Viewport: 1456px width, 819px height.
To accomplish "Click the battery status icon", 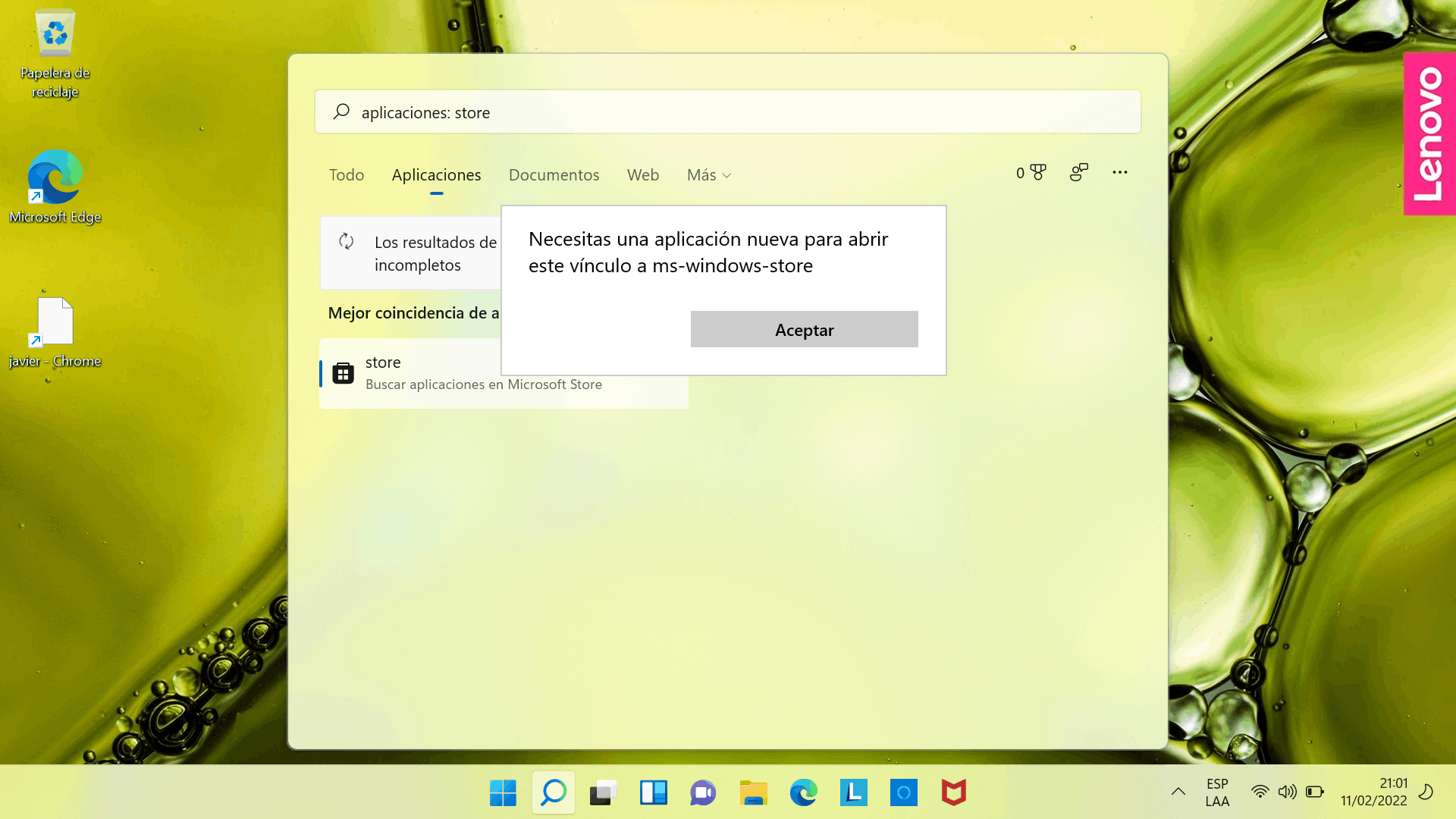I will (x=1315, y=792).
